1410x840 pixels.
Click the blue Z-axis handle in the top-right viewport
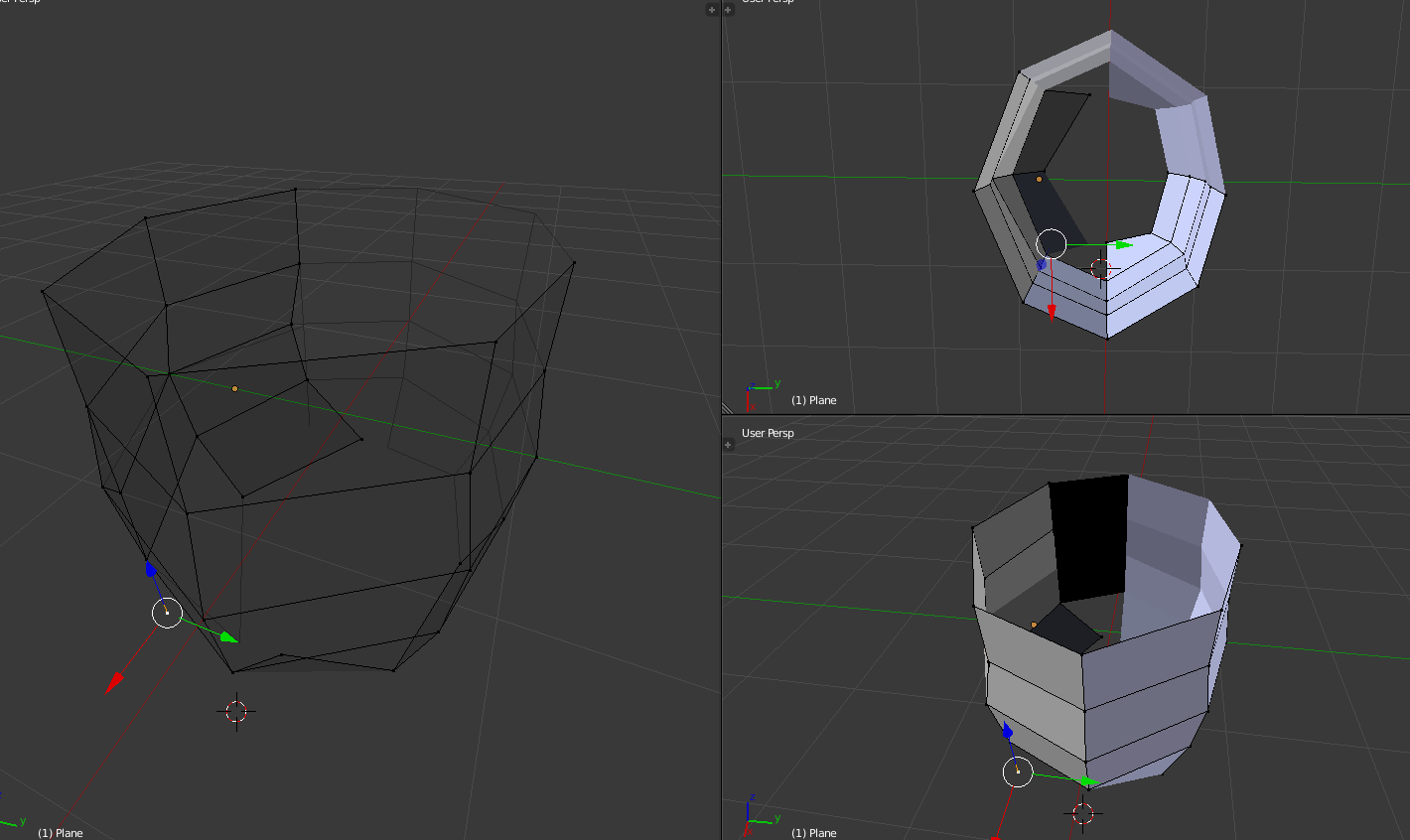(1041, 265)
